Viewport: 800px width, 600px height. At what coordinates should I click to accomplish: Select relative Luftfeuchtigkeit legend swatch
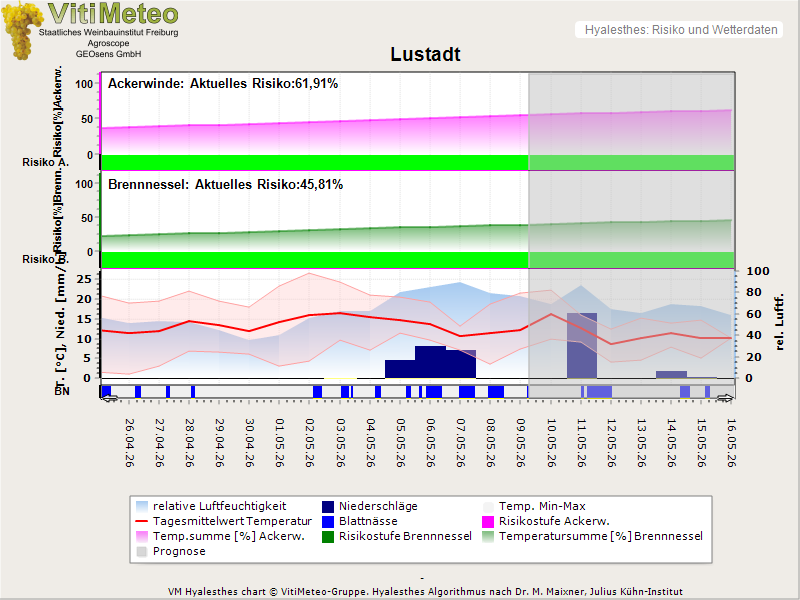[142, 506]
